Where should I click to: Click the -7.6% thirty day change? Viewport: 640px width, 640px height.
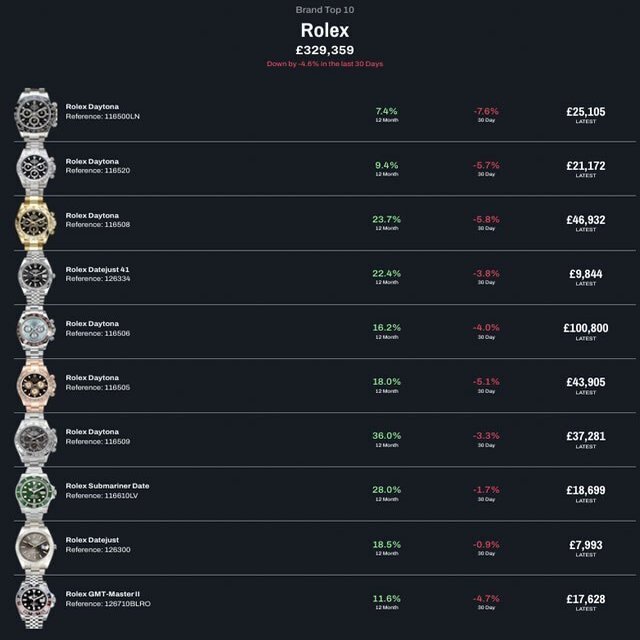pyautogui.click(x=486, y=111)
